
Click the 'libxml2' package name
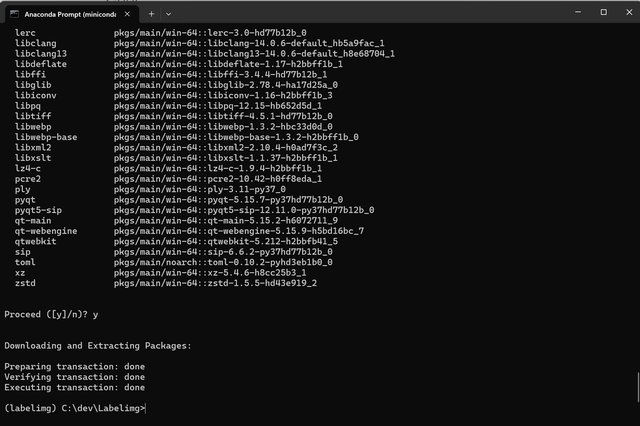33,147
